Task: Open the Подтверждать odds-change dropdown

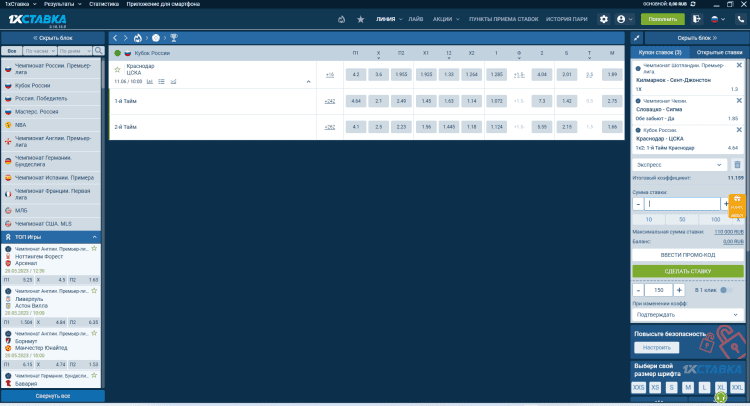Action: [x=687, y=315]
